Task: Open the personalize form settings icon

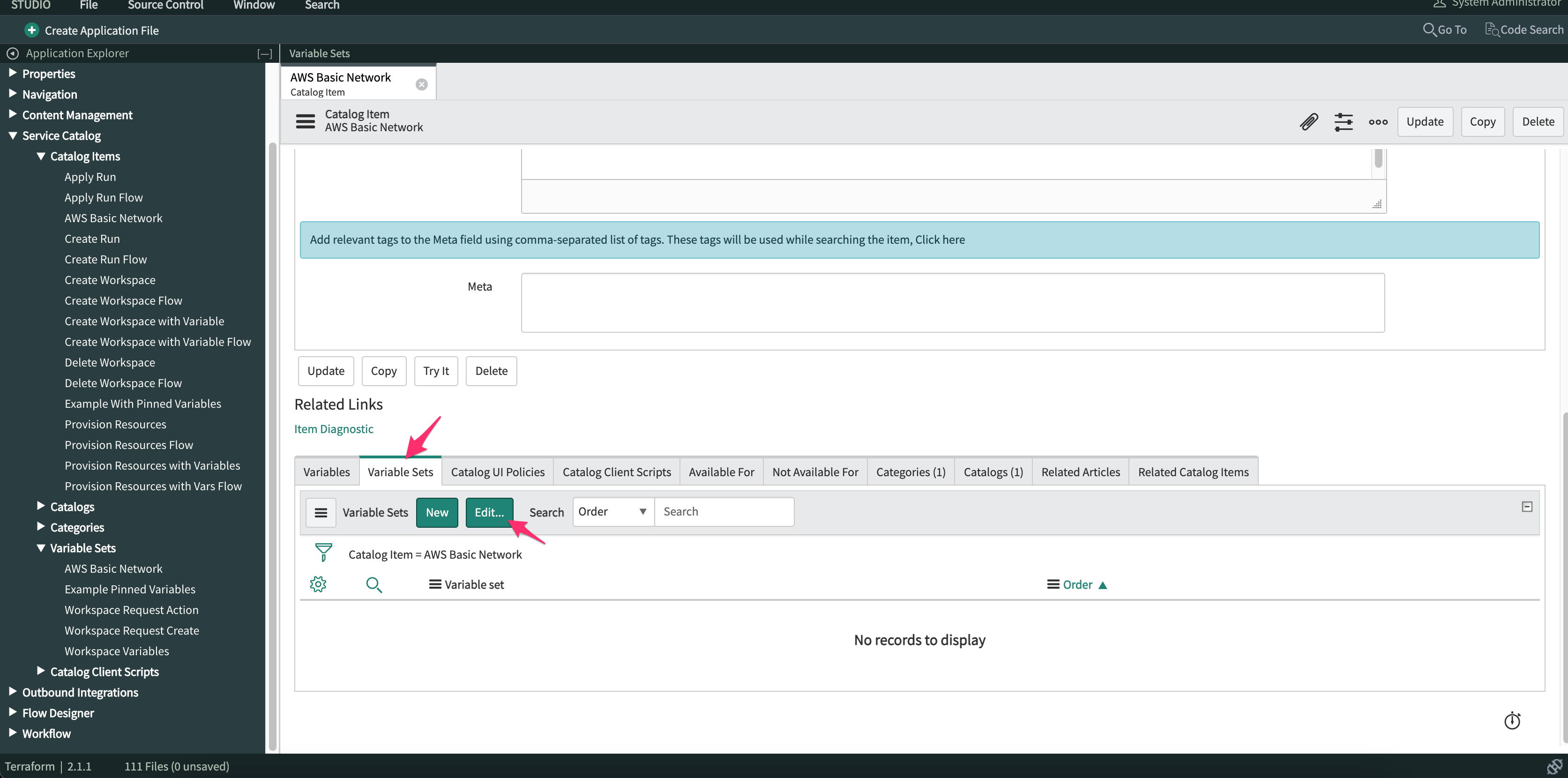Action: (x=1344, y=122)
